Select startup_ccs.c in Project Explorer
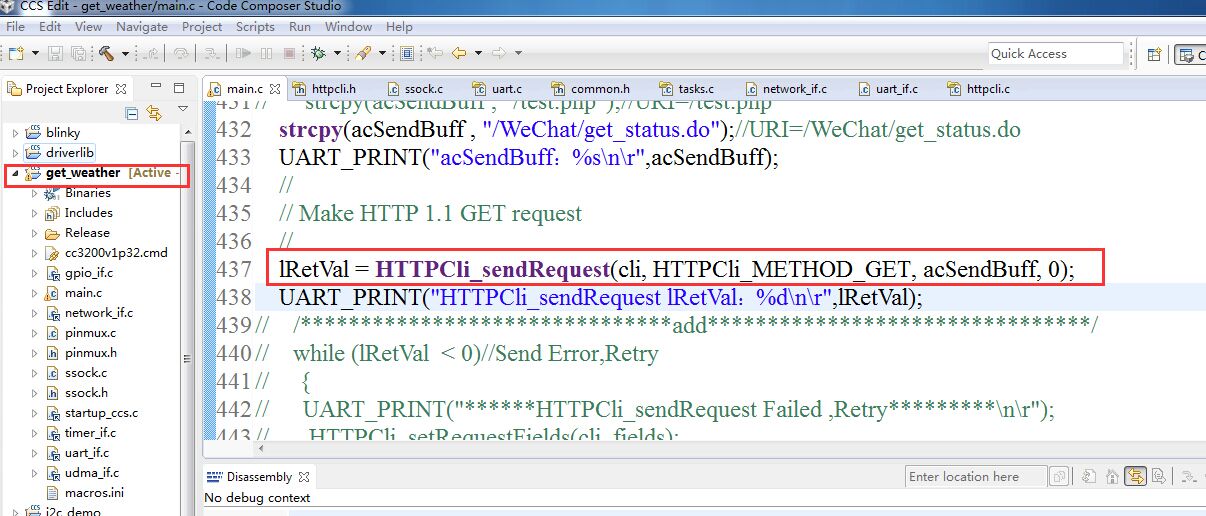 pyautogui.click(x=101, y=413)
